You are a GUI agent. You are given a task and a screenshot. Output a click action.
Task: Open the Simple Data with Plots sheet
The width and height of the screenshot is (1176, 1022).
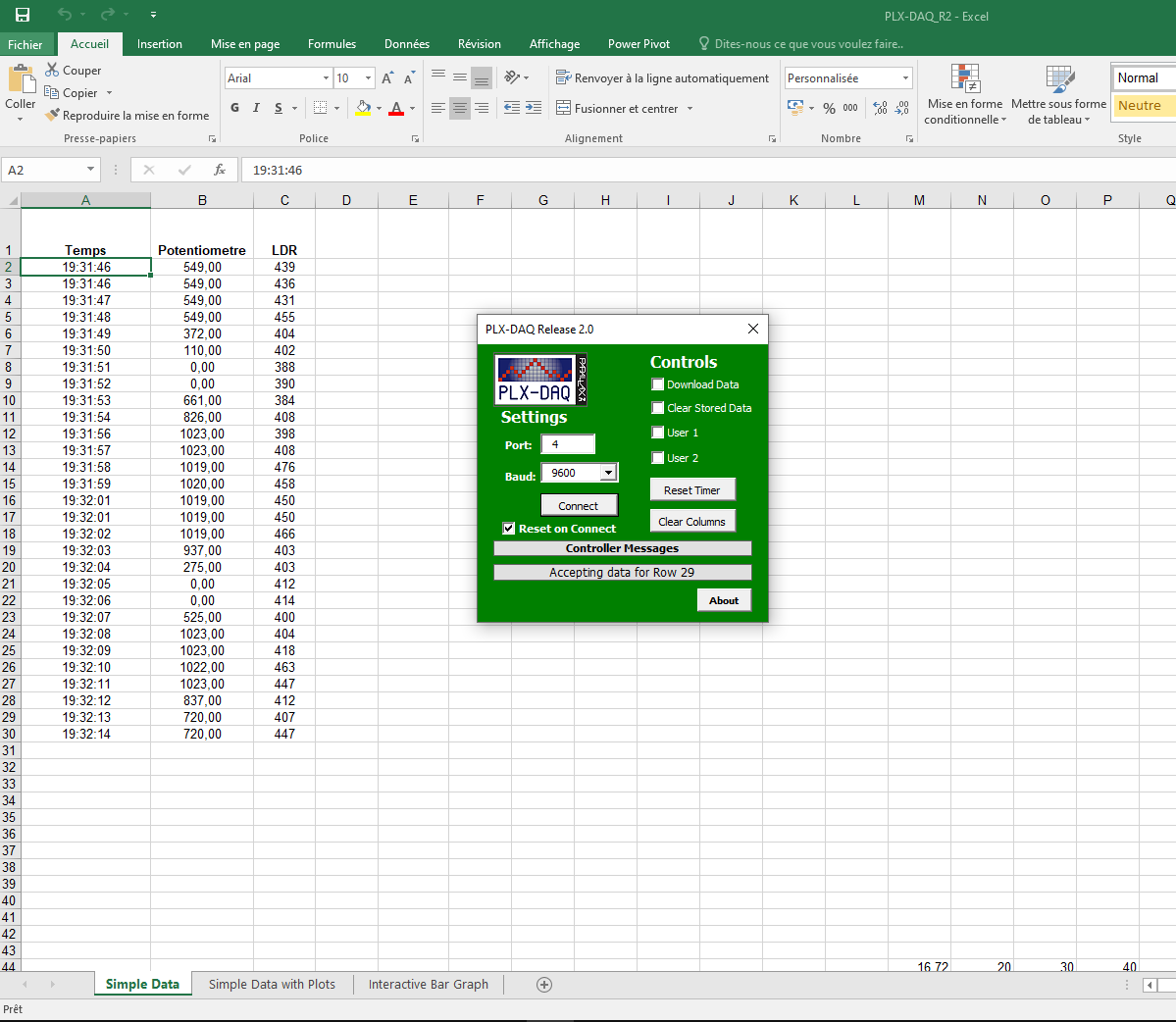(273, 985)
